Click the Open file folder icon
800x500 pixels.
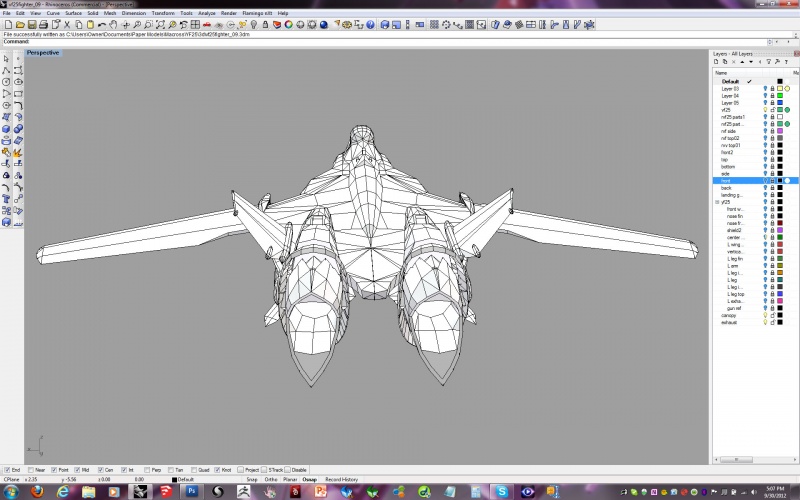click(x=20, y=24)
